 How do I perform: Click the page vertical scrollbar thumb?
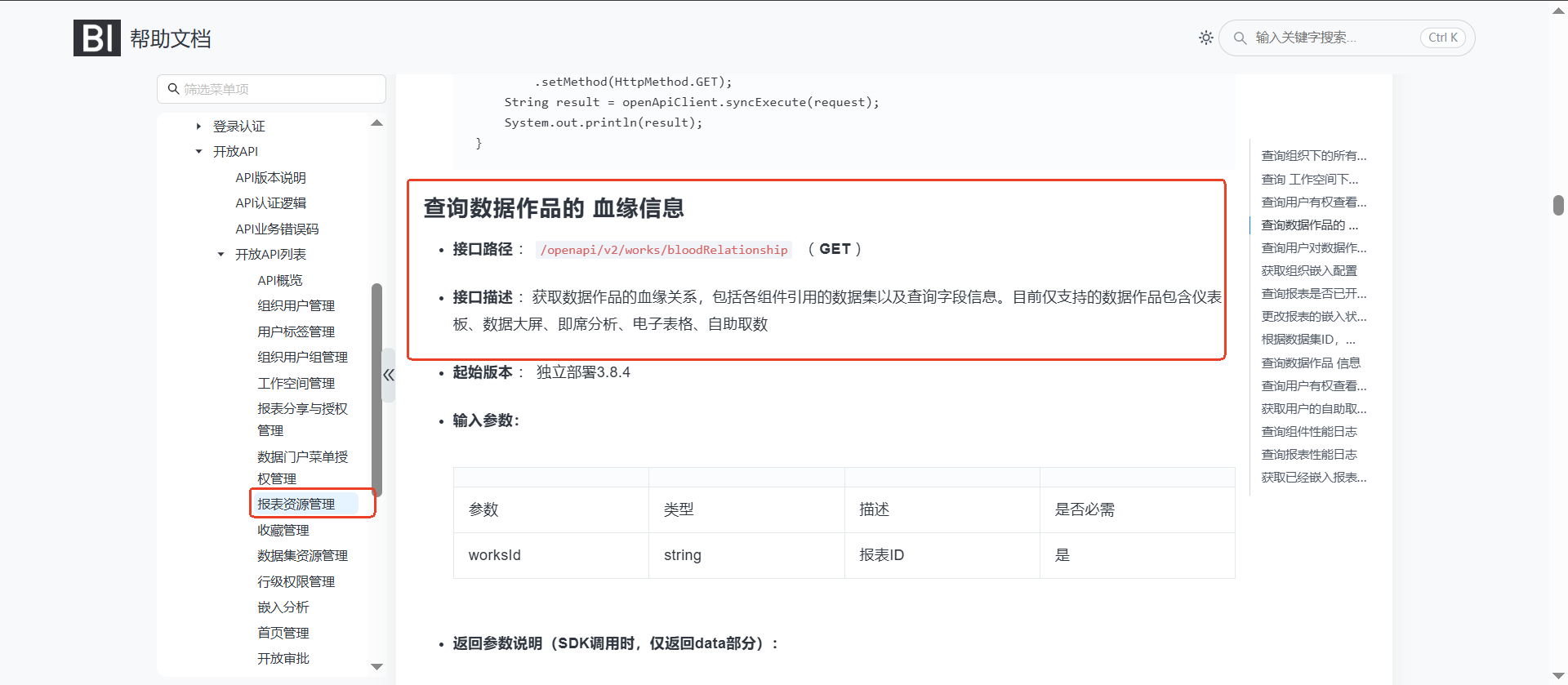click(1558, 205)
